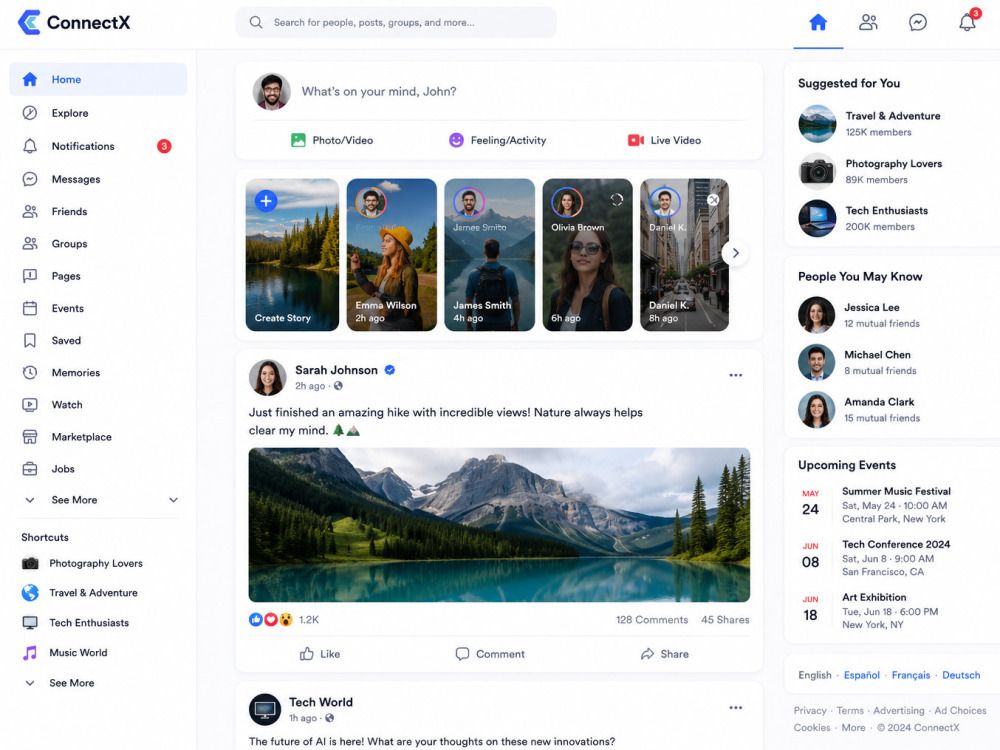Open Photography Lovers suggested group

tap(871, 171)
